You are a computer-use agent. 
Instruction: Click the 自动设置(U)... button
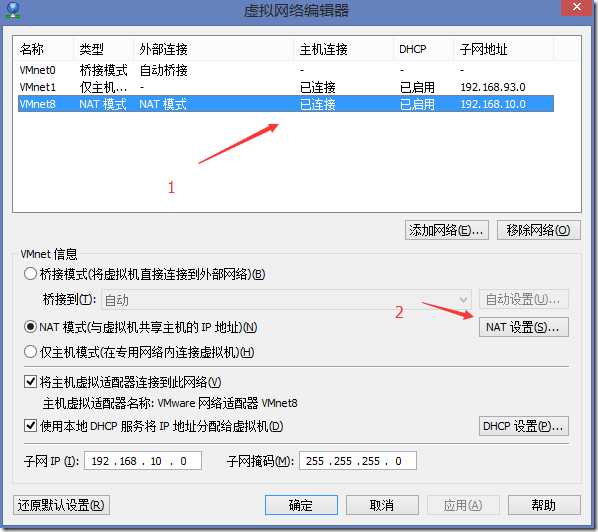524,300
